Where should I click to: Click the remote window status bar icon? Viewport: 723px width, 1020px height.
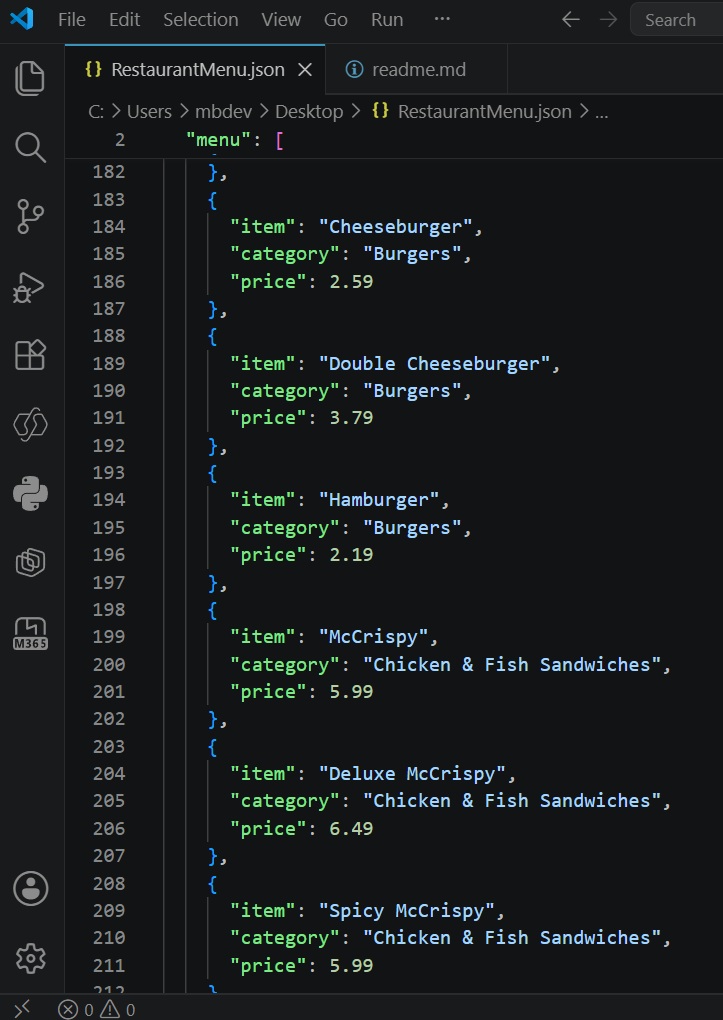tap(22, 1009)
